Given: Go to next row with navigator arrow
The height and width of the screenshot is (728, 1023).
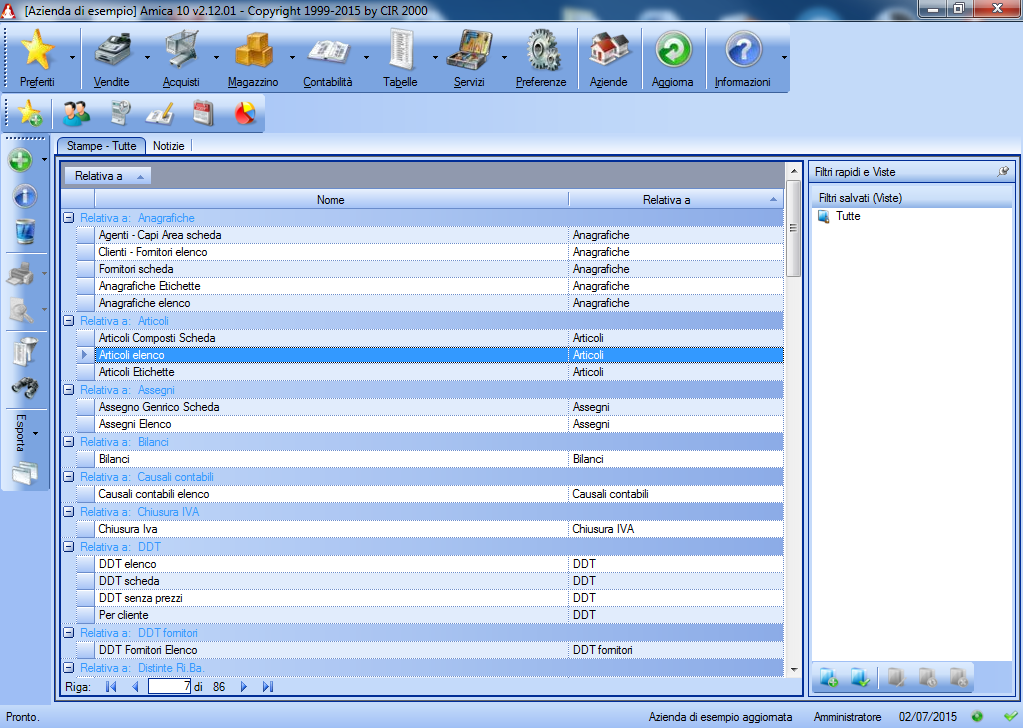Looking at the screenshot, I should pos(244,686).
